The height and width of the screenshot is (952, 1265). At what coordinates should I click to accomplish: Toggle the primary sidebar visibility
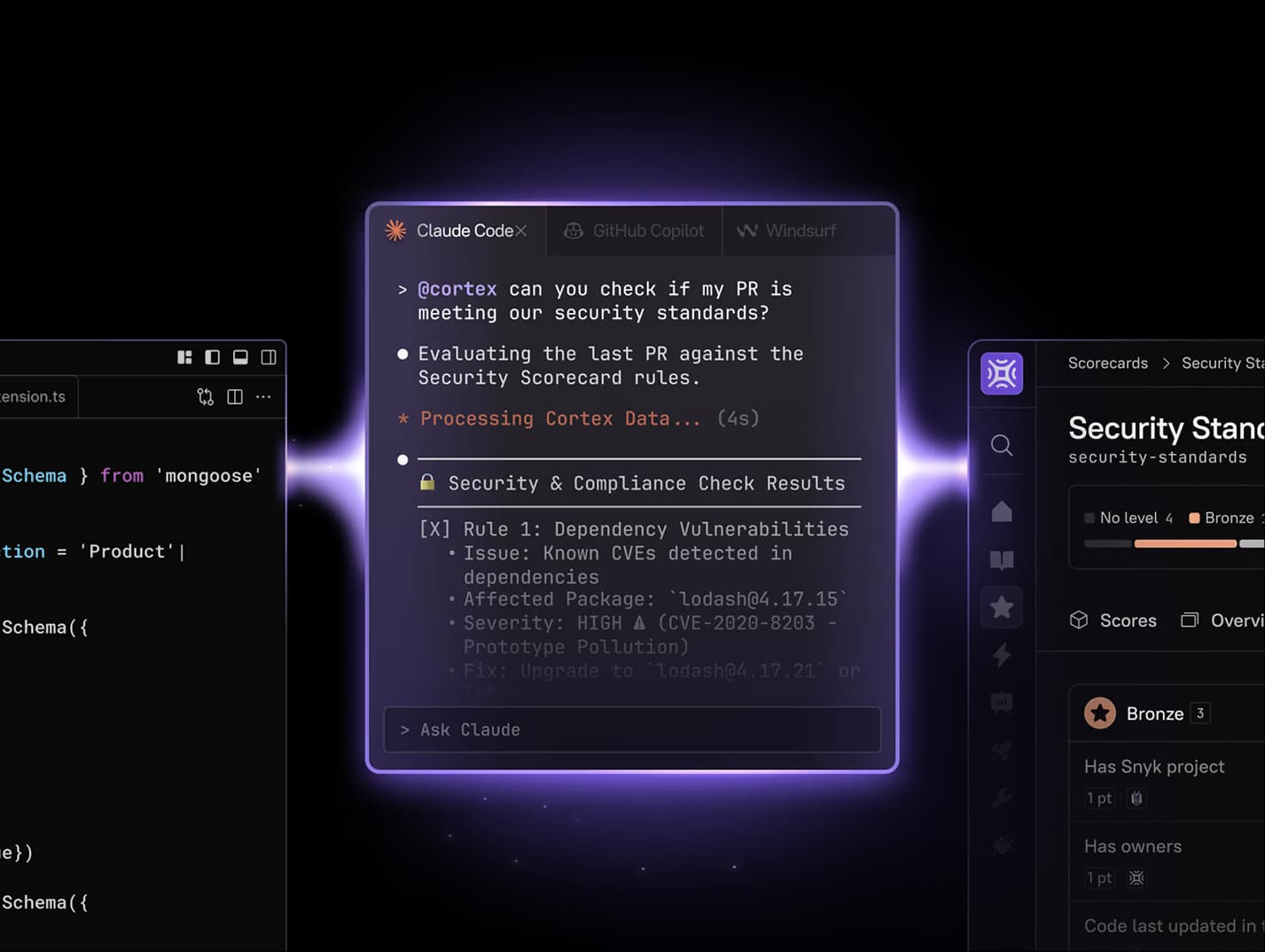tap(213, 357)
